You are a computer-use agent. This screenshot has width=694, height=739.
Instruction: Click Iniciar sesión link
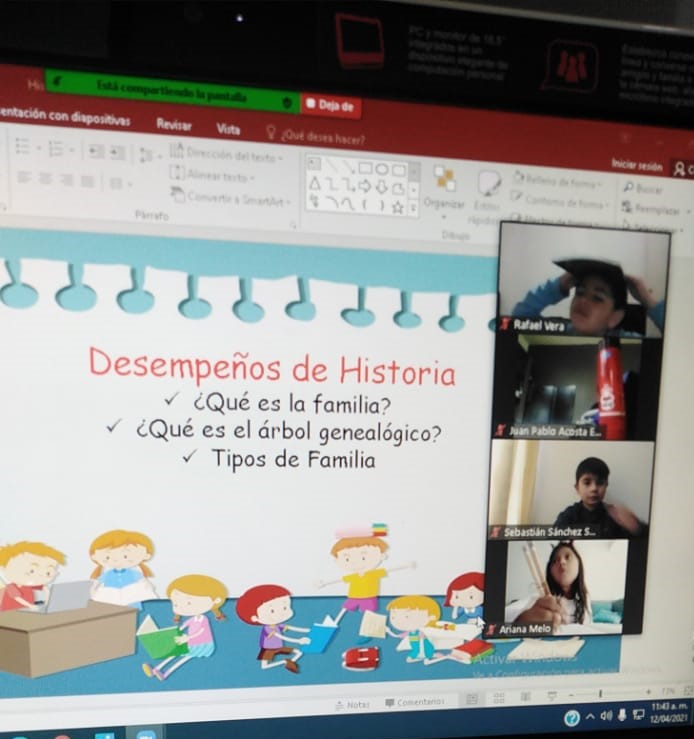pos(637,165)
